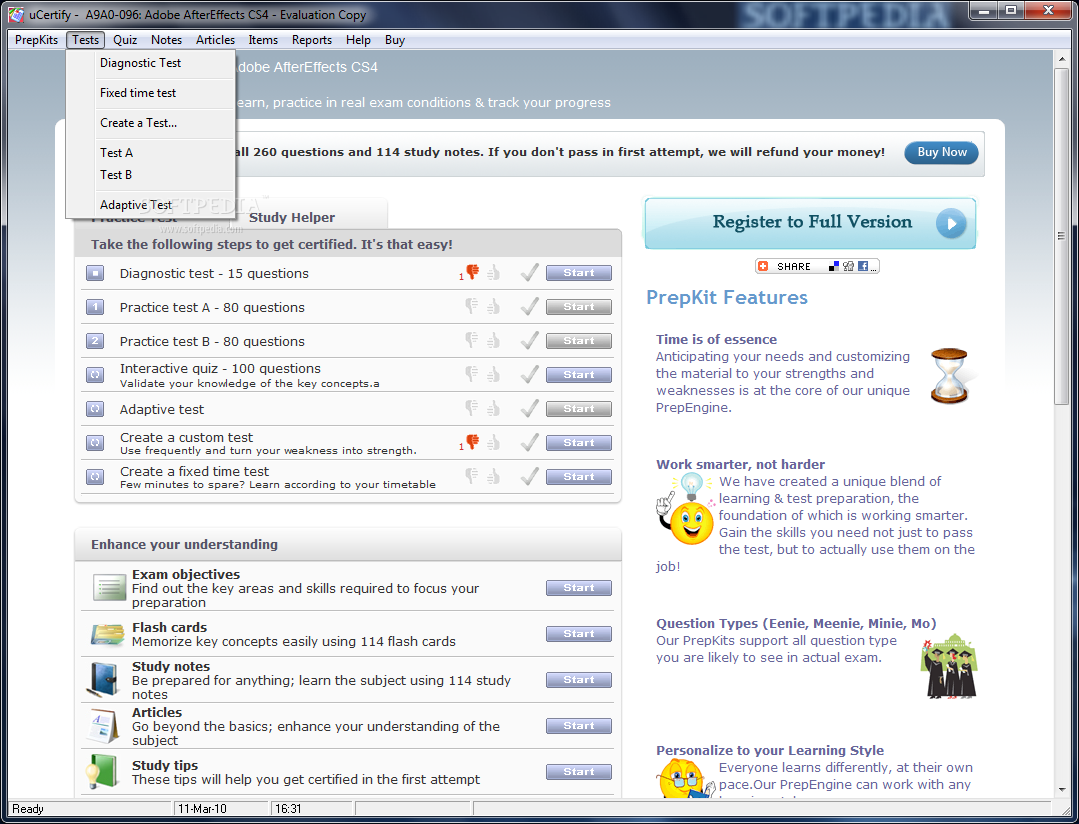This screenshot has height=824, width=1079.
Task: Click the Time is of essence heading
Action: pos(716,339)
